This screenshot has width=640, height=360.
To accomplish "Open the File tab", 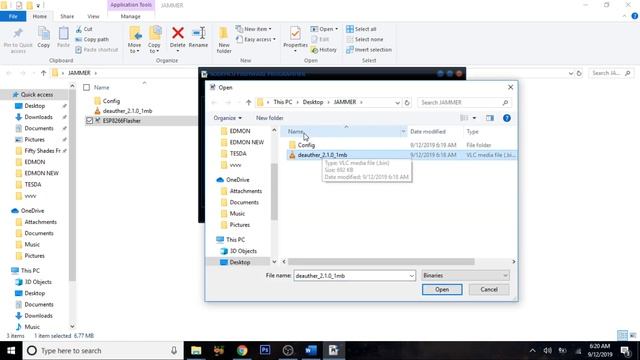I will pyautogui.click(x=13, y=16).
